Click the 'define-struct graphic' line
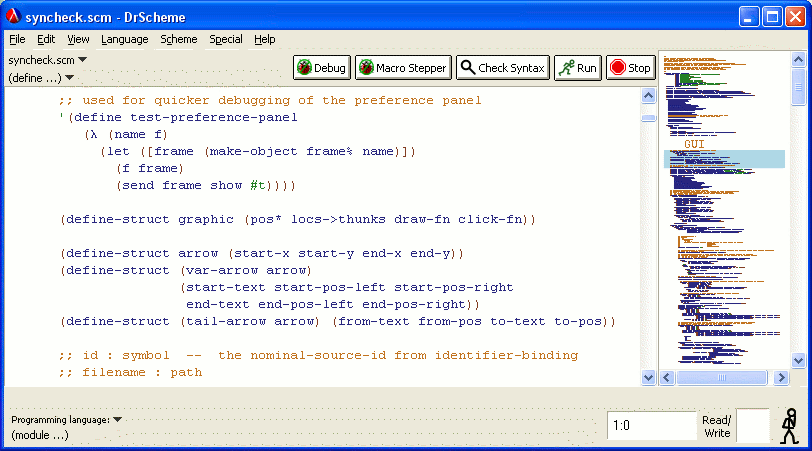 click(x=298, y=220)
